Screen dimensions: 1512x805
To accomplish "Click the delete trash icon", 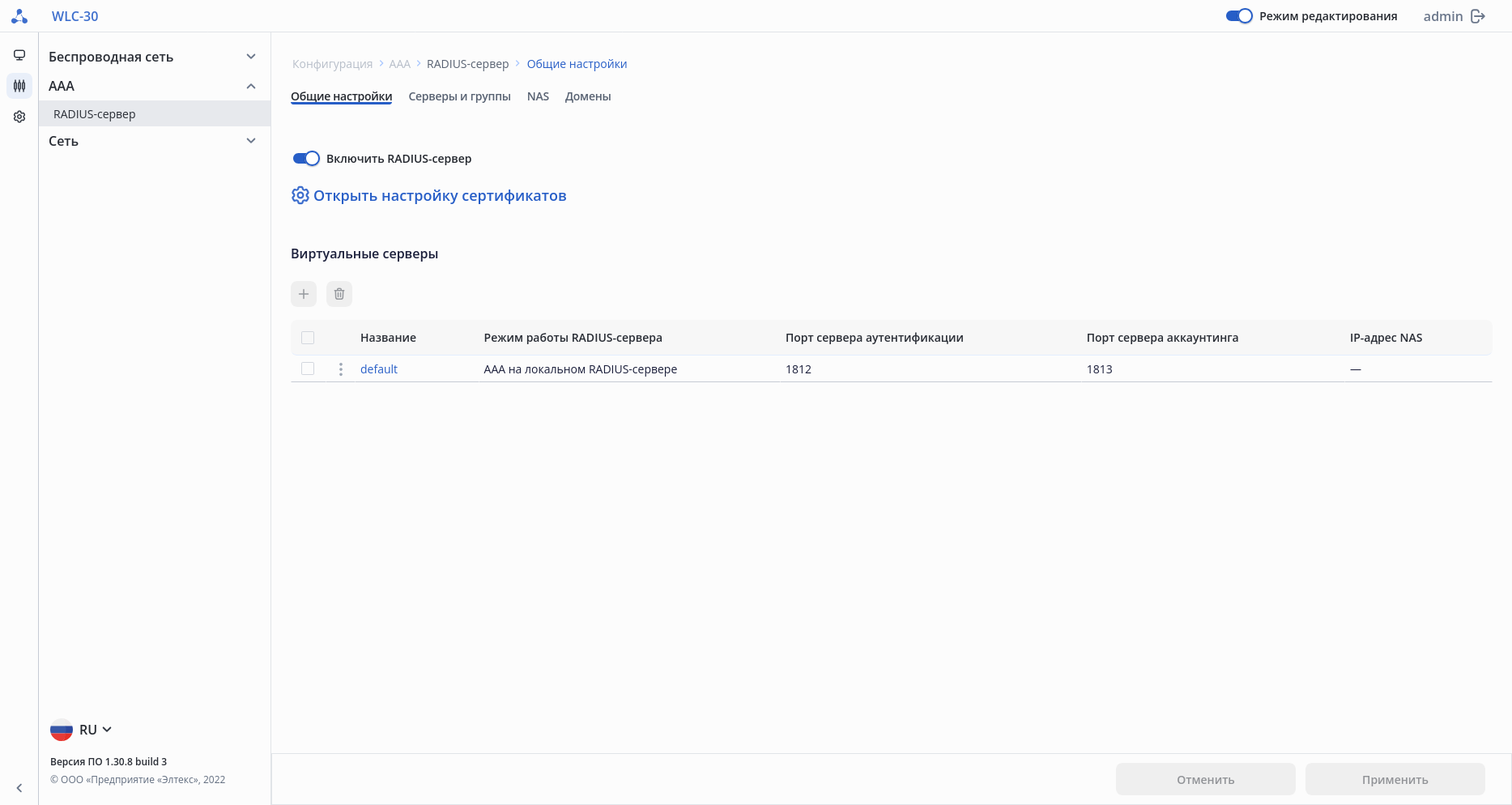I will [x=339, y=294].
